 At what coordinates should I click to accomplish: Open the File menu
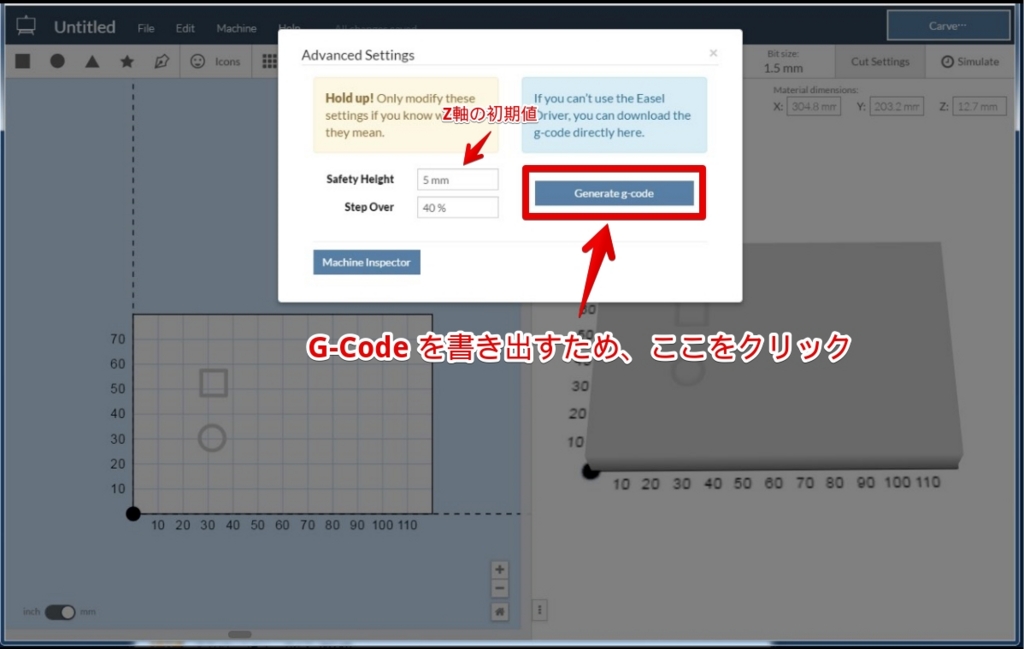pos(146,28)
